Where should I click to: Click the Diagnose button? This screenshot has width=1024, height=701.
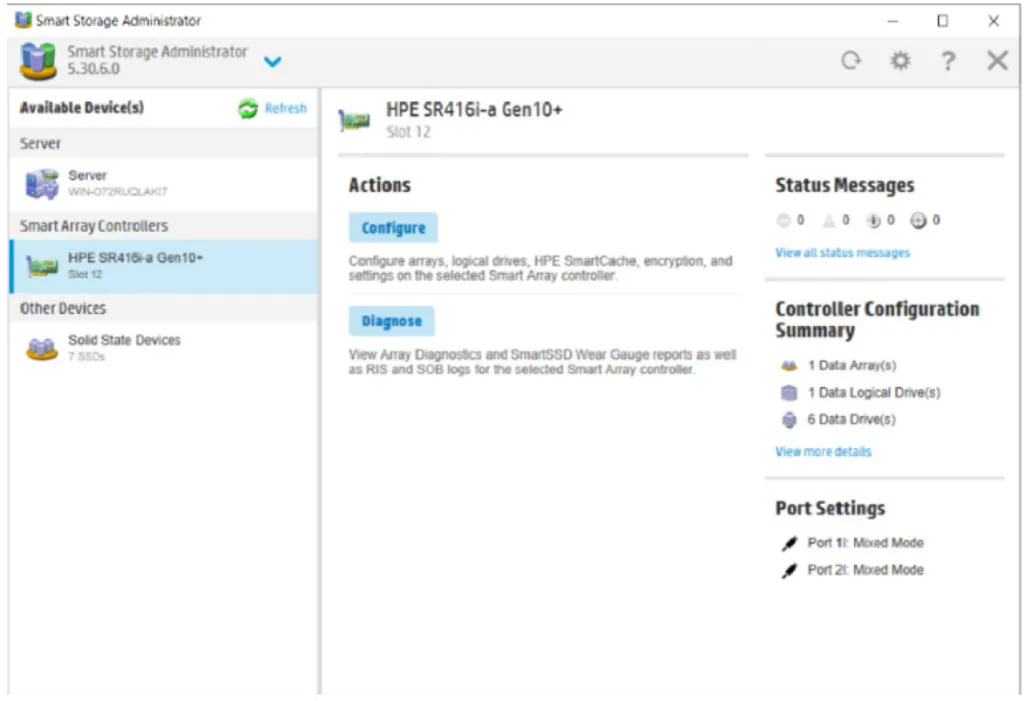tap(392, 321)
